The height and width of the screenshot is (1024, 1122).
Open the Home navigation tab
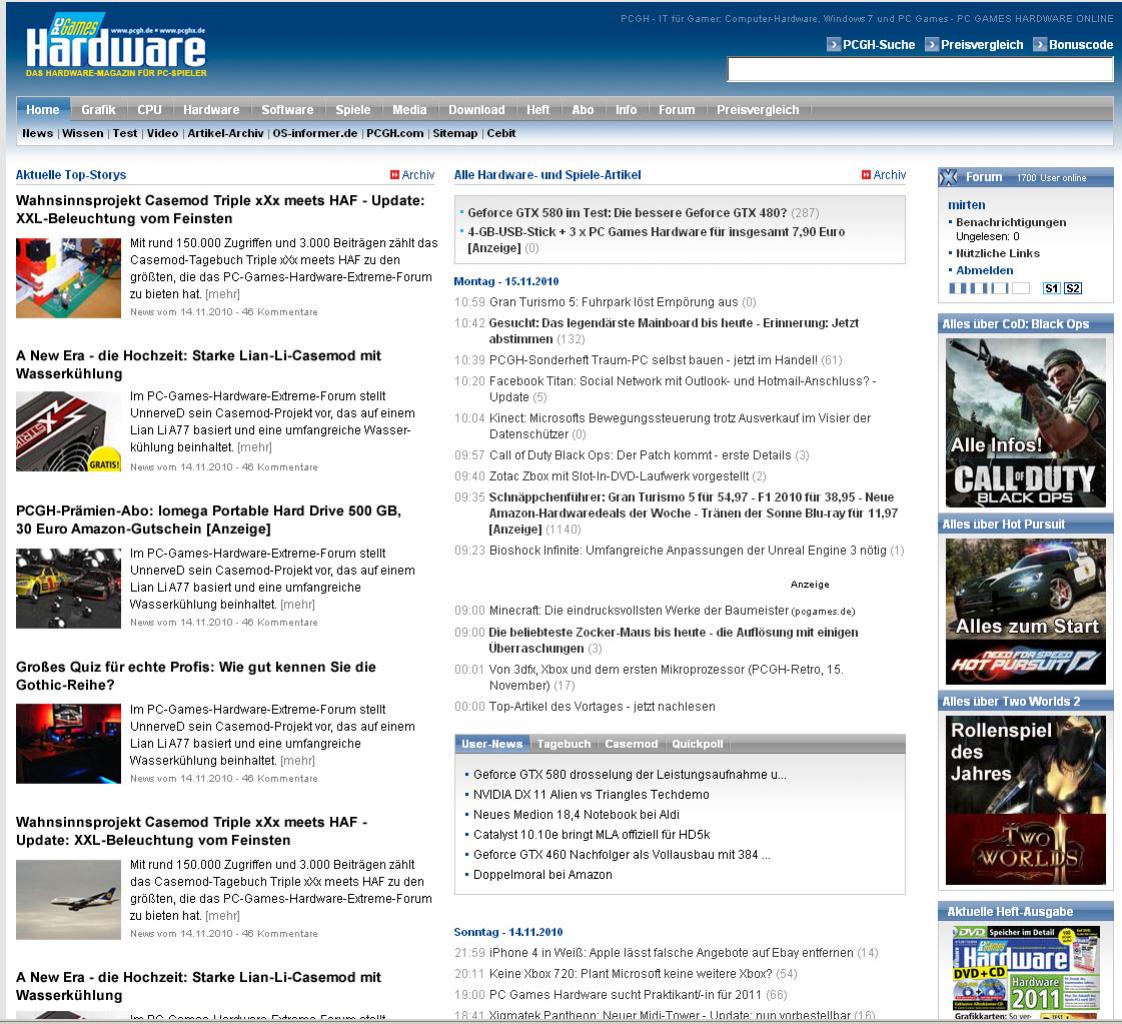(43, 109)
